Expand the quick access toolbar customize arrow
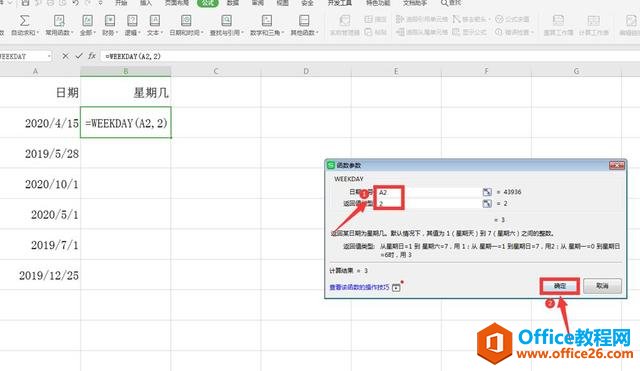The height and width of the screenshot is (371, 640). 100,3
